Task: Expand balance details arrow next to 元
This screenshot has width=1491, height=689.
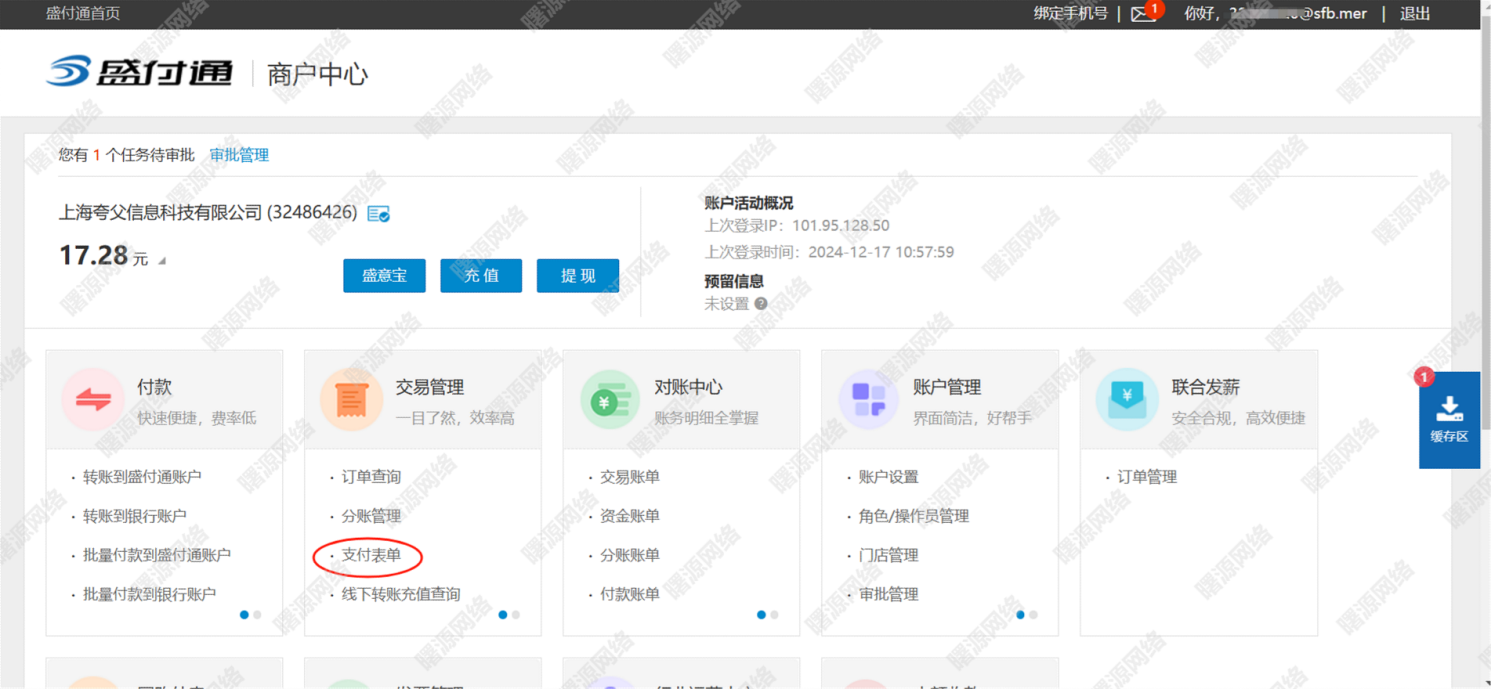Action: coord(162,261)
